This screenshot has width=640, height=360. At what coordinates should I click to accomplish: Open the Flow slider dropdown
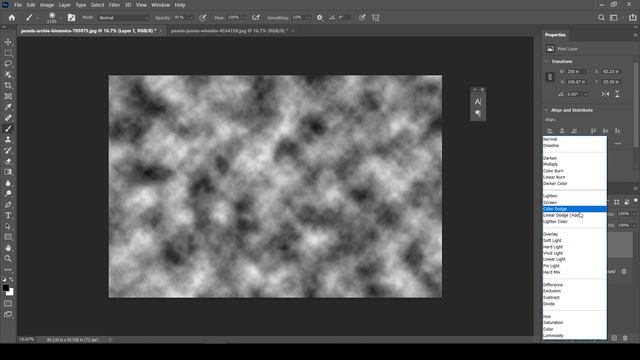pyautogui.click(x=244, y=18)
